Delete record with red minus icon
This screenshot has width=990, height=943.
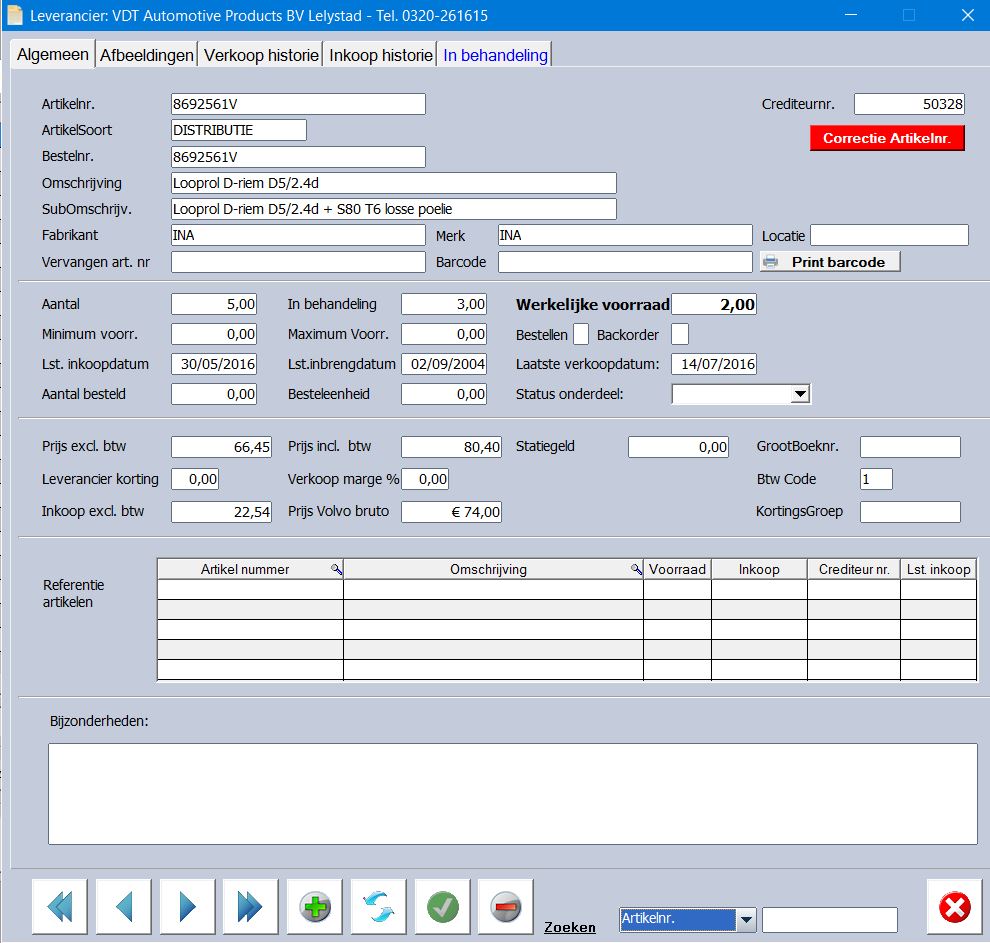coord(506,907)
